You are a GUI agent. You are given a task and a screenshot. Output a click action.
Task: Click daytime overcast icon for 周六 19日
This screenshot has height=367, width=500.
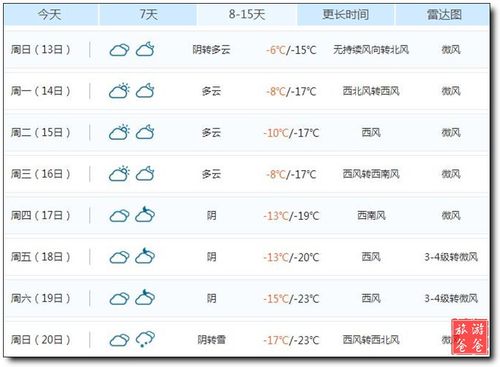click(119, 299)
